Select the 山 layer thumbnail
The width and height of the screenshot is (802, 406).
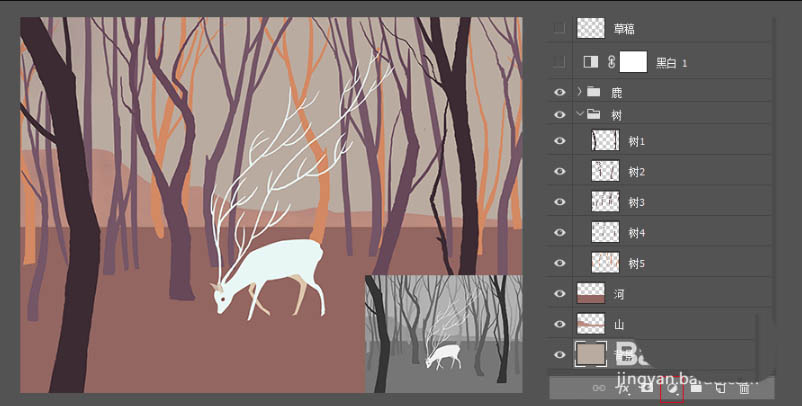[x=591, y=324]
